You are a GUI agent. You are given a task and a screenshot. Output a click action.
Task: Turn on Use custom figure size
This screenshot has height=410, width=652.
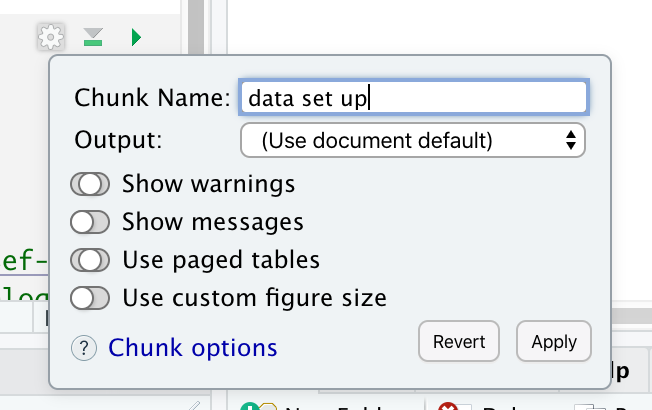coord(90,298)
